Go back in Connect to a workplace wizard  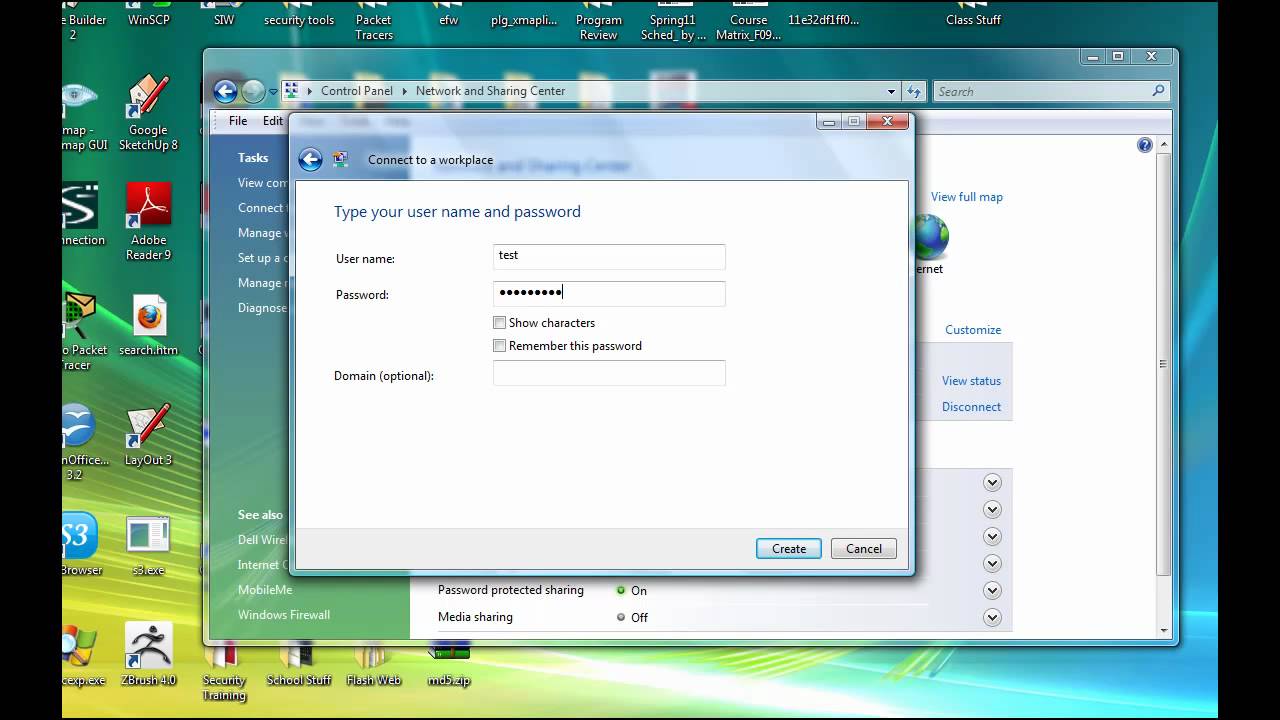pos(310,159)
